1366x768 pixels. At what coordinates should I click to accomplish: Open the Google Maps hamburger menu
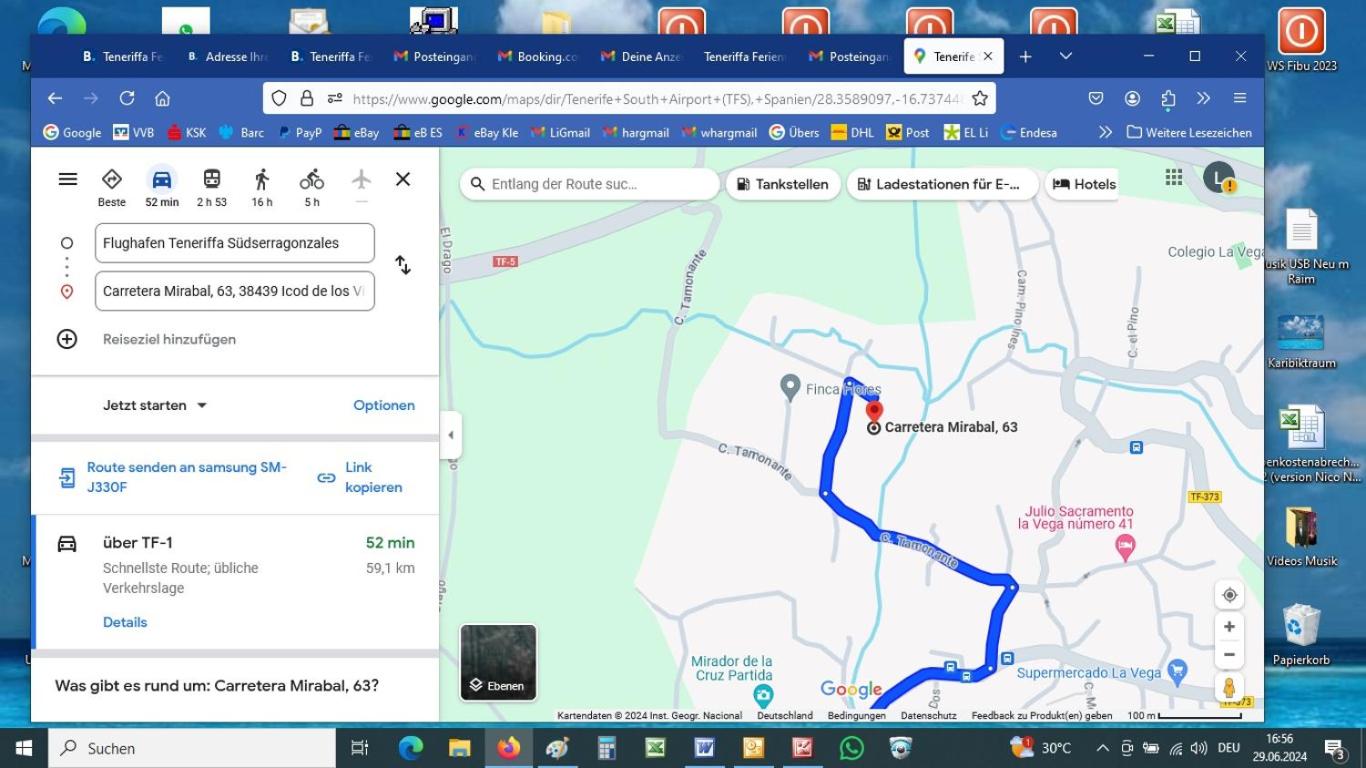67,179
